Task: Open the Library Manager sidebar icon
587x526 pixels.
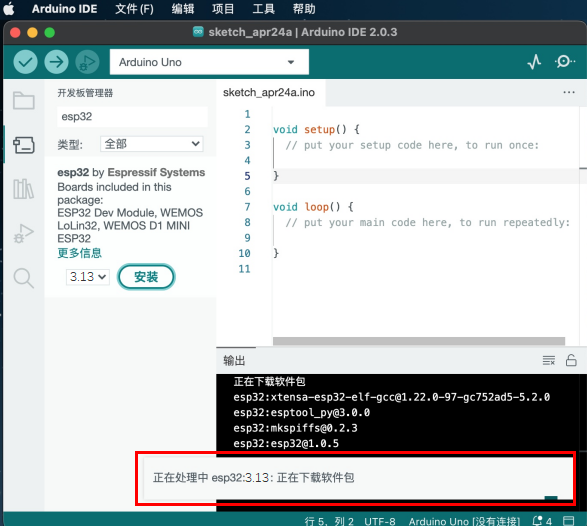Action: tap(24, 189)
